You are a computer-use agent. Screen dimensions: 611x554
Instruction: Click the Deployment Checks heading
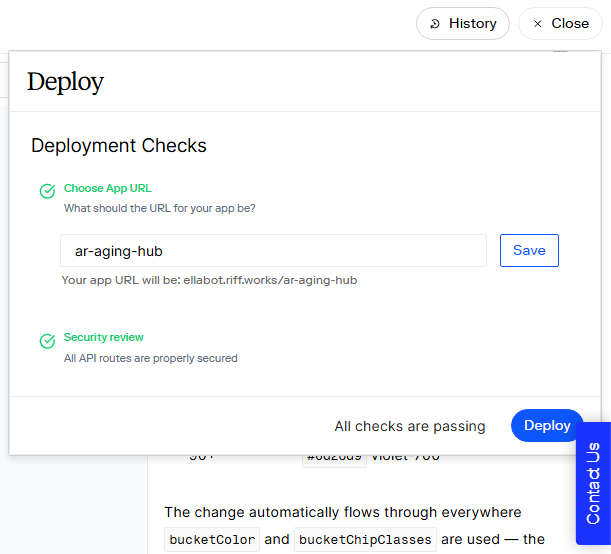(119, 146)
